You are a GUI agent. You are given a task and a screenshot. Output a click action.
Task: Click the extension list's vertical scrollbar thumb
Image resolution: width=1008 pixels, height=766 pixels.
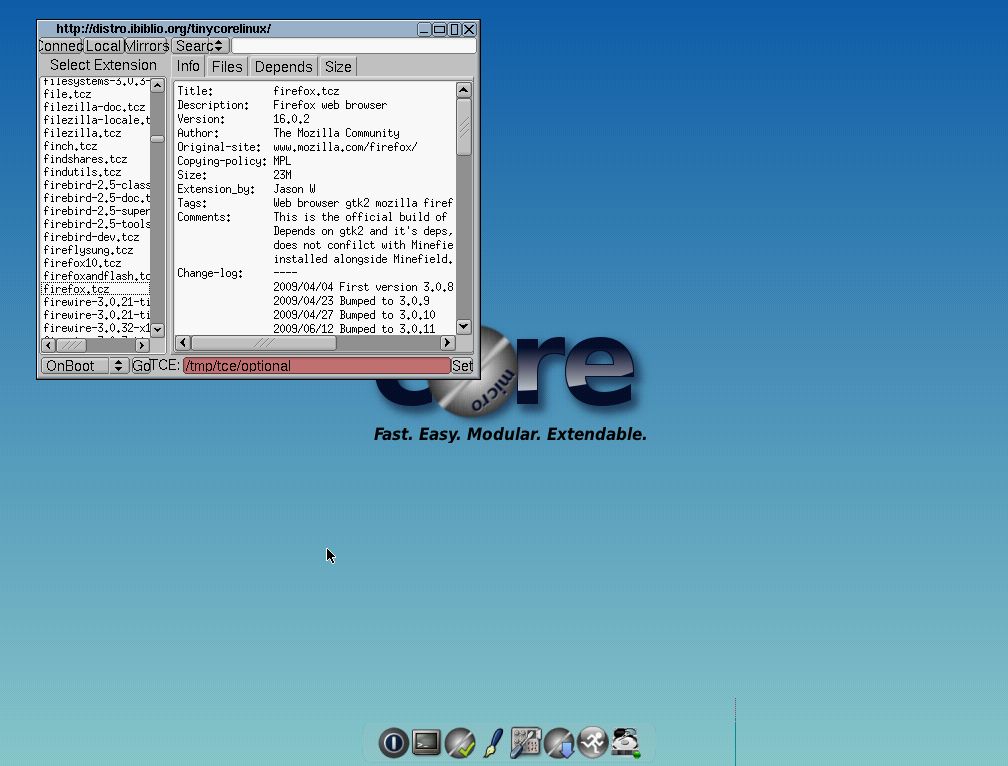pyautogui.click(x=158, y=139)
